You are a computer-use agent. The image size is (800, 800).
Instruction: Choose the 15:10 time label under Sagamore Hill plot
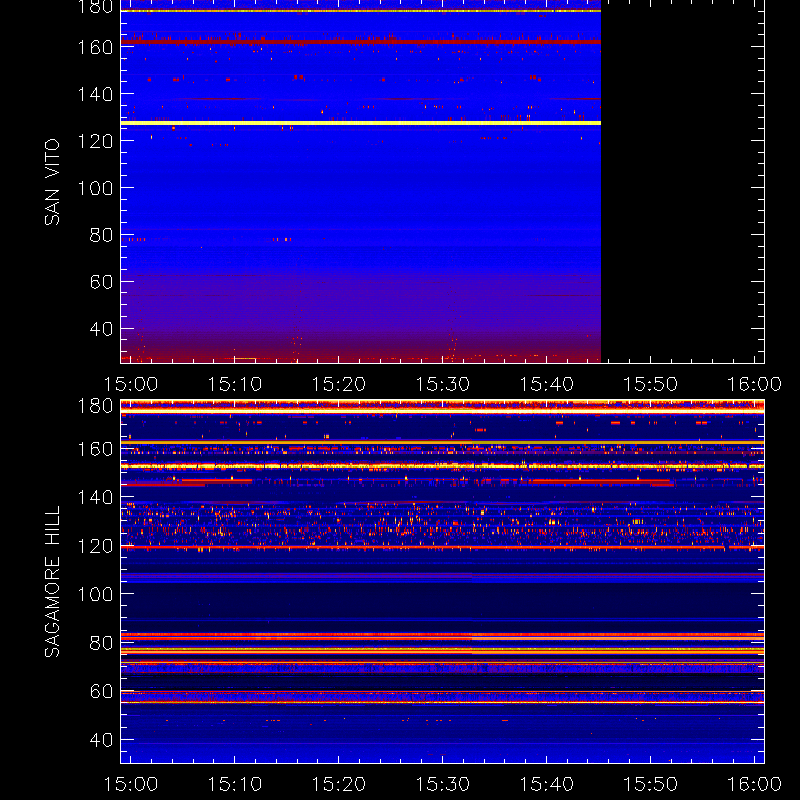234,784
